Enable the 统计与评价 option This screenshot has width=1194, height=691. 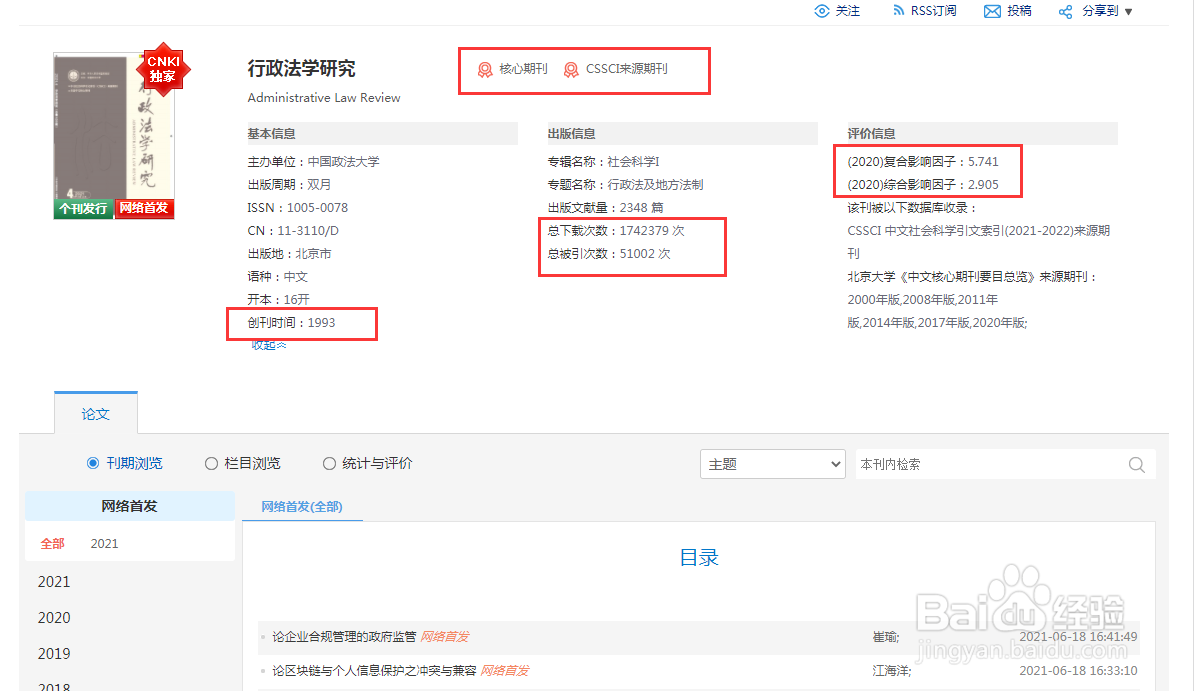point(329,463)
